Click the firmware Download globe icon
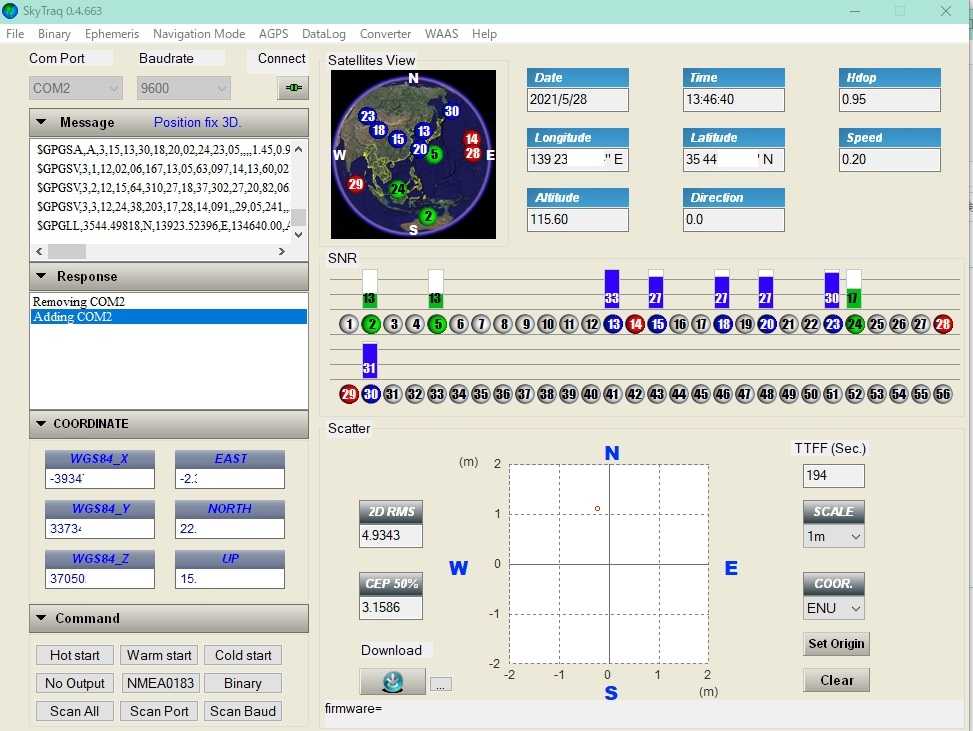This screenshot has width=973, height=731. point(392,681)
